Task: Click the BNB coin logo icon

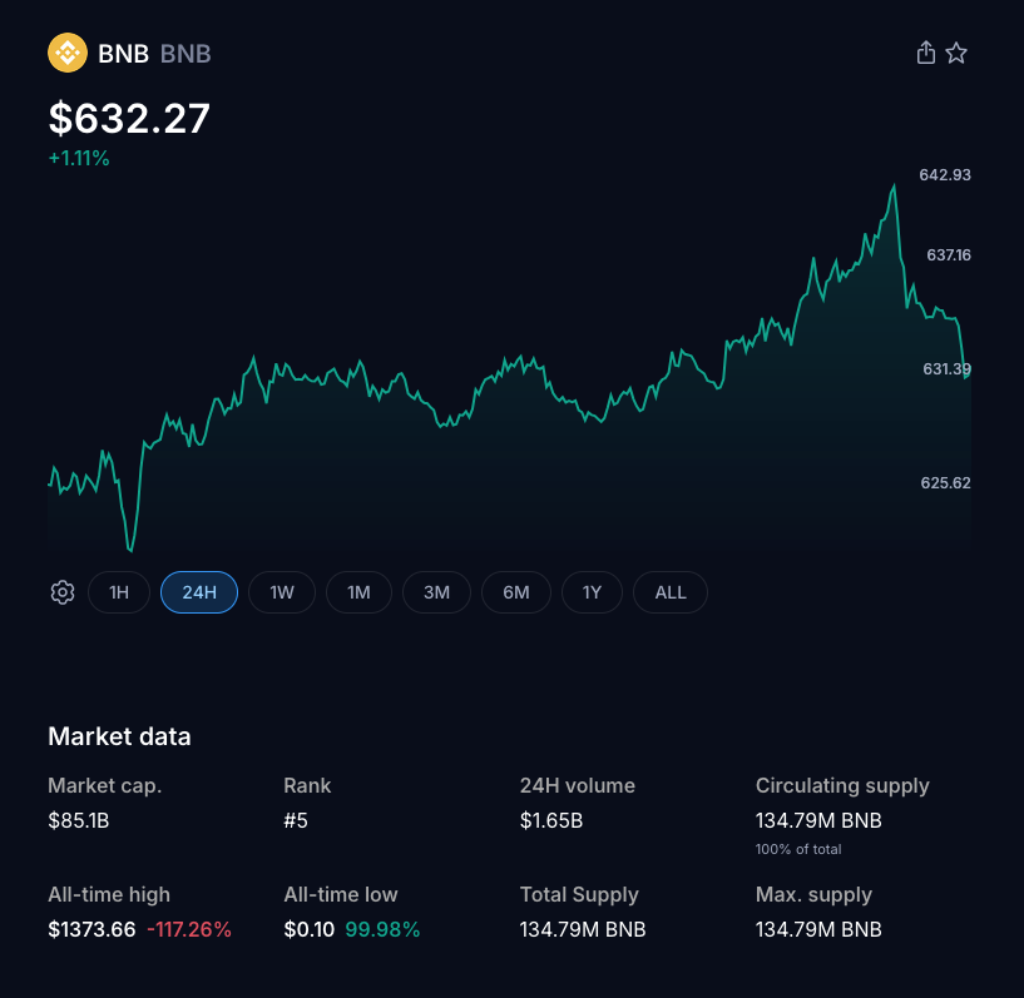Action: (67, 52)
